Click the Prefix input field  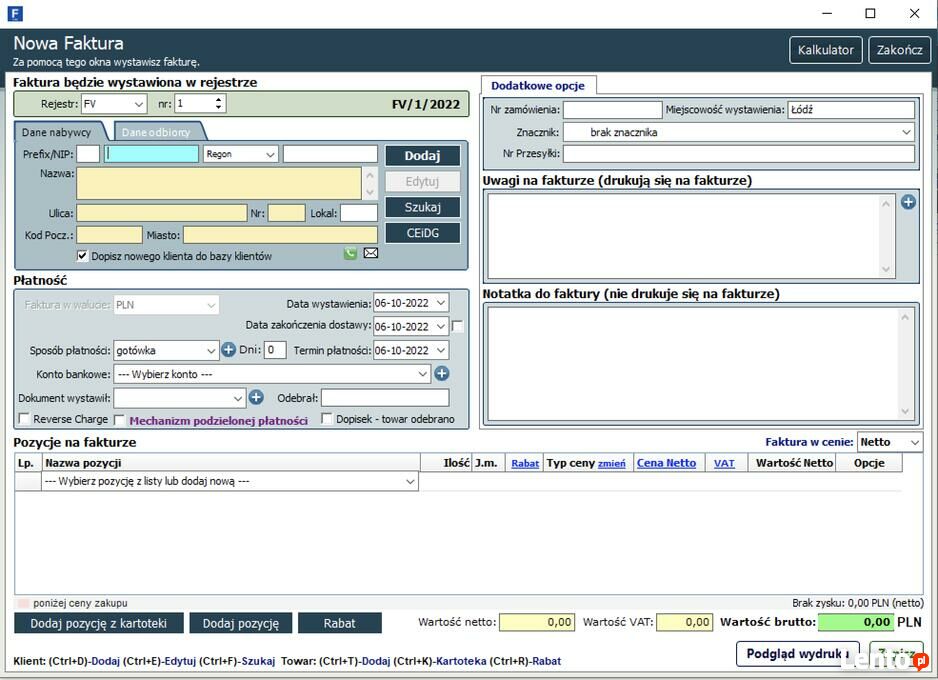(88, 154)
